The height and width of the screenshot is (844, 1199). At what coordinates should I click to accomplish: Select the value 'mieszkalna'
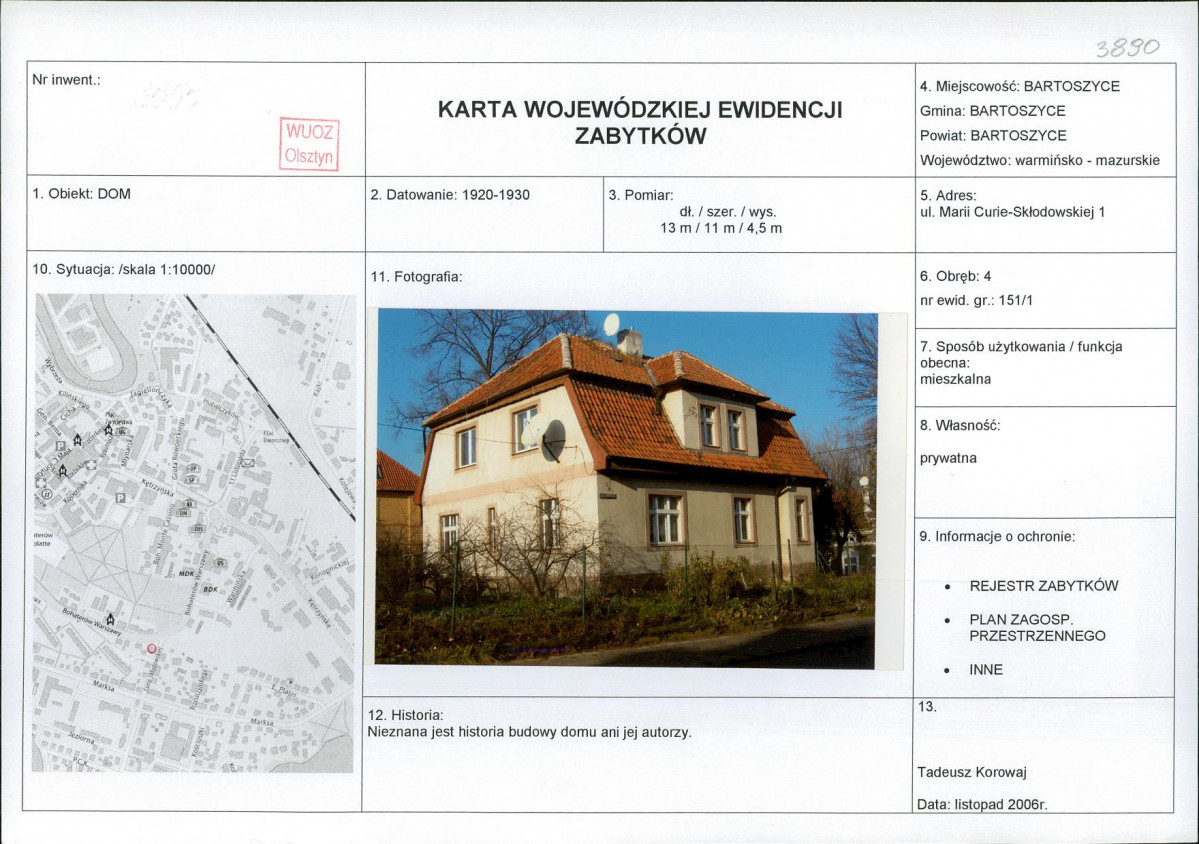click(955, 379)
